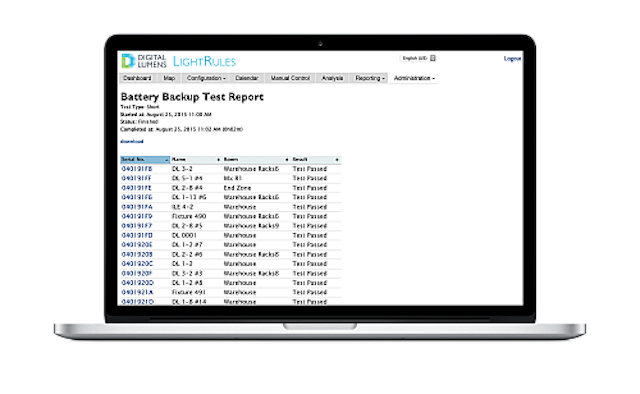Screen dimensions: 640x394
Task: Click the download report link
Action: pyautogui.click(x=132, y=141)
